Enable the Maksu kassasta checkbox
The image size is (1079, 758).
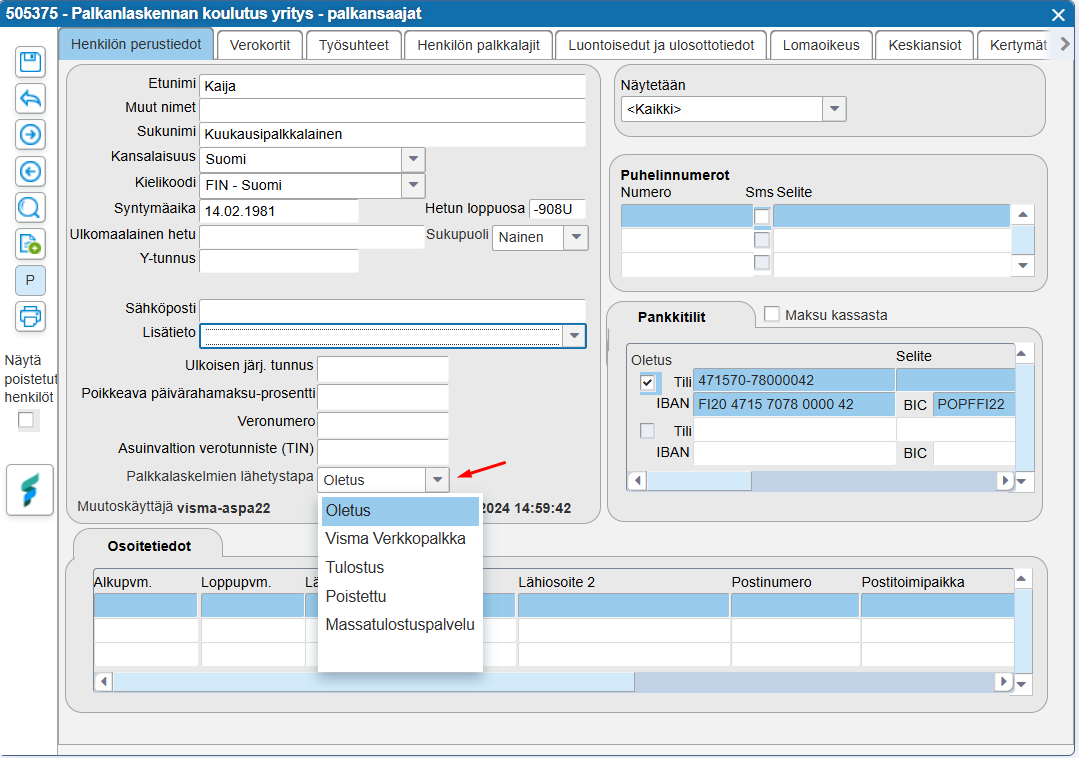tap(772, 315)
